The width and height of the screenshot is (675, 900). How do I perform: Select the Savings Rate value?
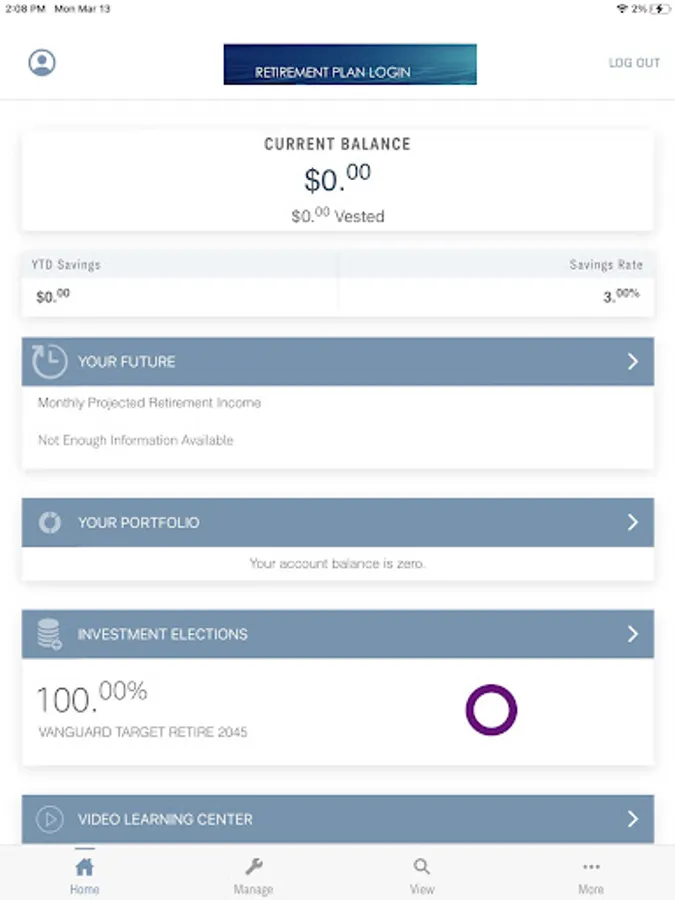click(621, 296)
